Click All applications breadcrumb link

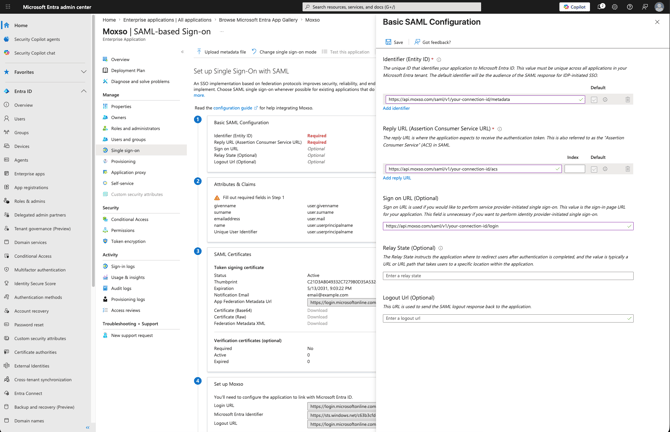pos(168,20)
